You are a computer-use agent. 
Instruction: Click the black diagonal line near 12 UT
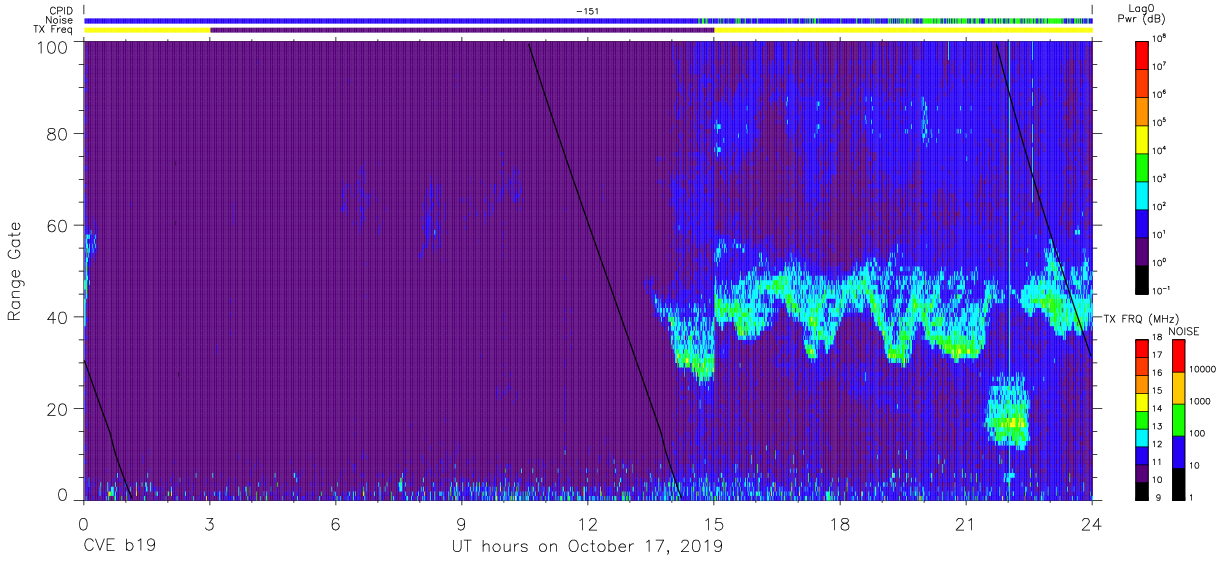(x=604, y=270)
